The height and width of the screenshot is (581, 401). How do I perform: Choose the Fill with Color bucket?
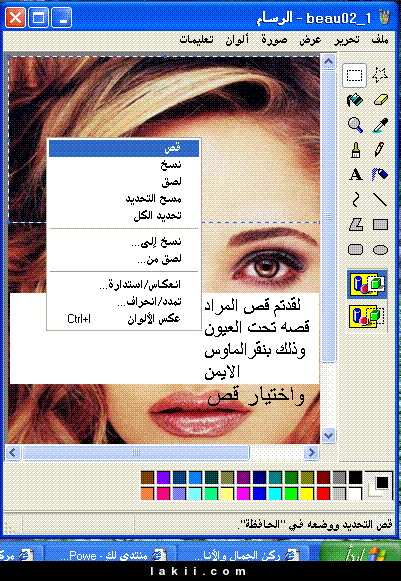tap(355, 100)
